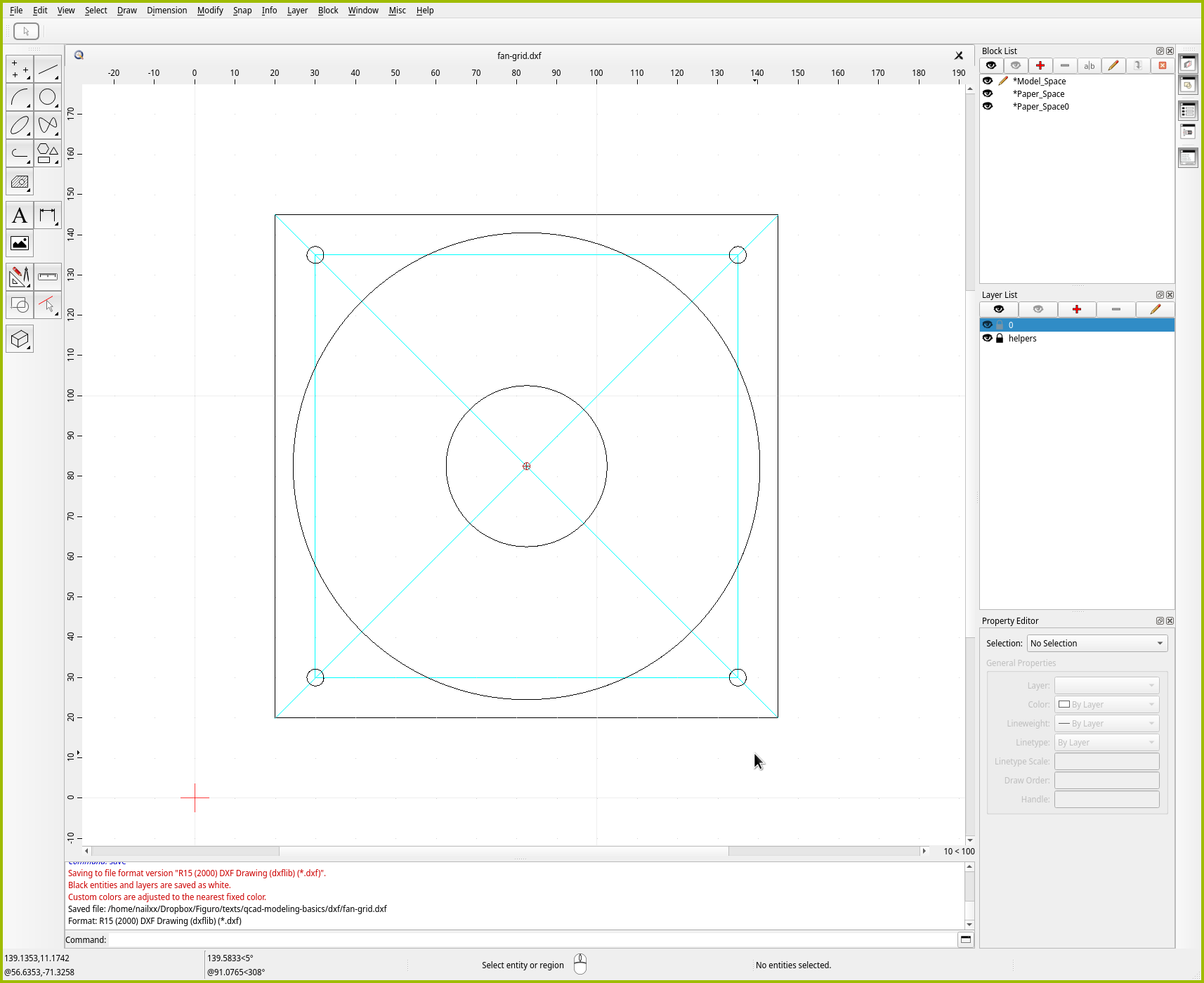The width and height of the screenshot is (1204, 983).
Task: Rename block with the a|b button
Action: pyautogui.click(x=1089, y=66)
